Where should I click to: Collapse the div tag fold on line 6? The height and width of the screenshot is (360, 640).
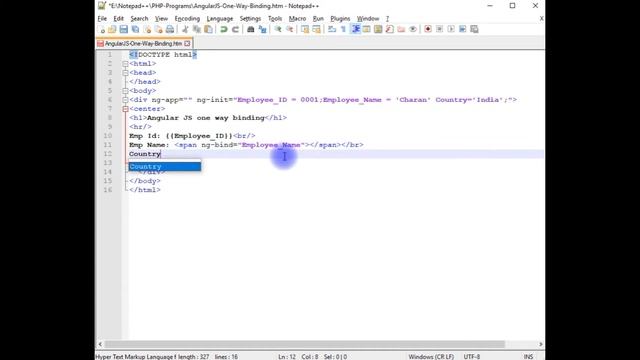point(125,100)
